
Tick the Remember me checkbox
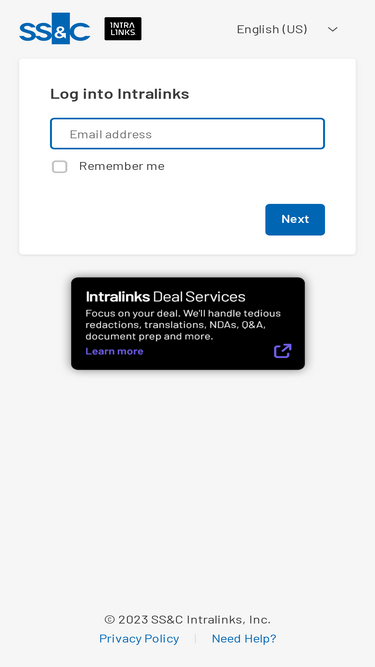60,167
